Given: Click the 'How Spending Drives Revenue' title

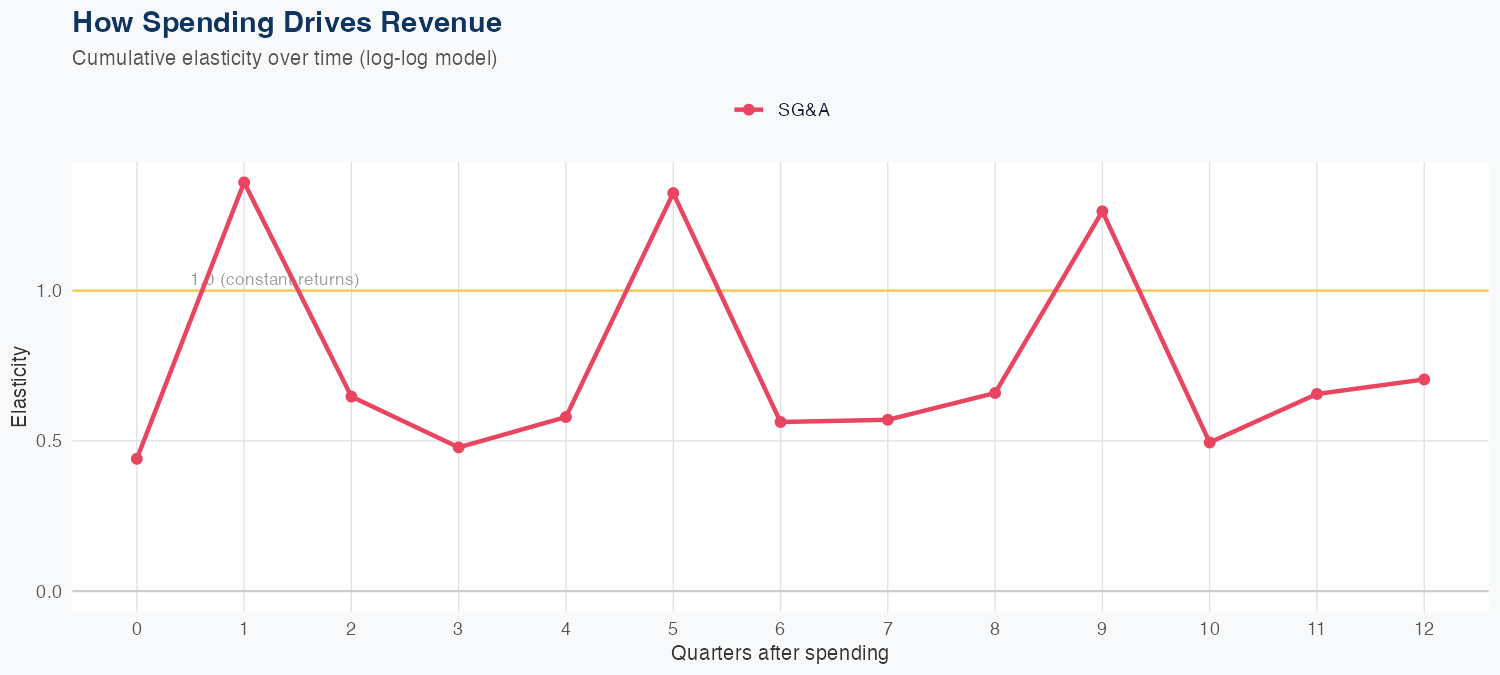Looking at the screenshot, I should [x=287, y=22].
